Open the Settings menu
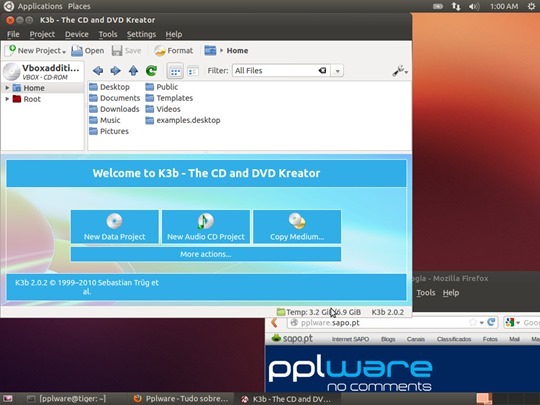 141,34
